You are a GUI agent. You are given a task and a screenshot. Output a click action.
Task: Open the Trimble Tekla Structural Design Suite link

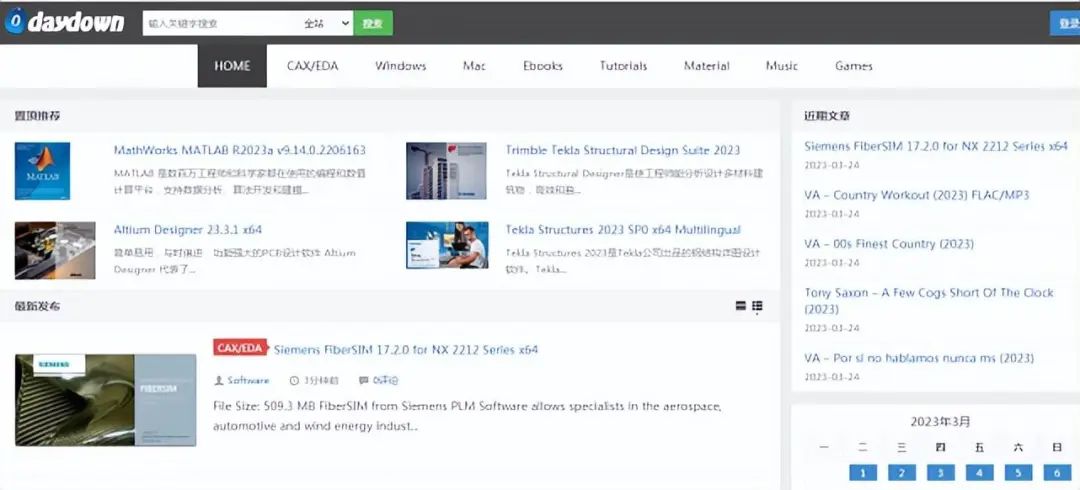(x=623, y=150)
